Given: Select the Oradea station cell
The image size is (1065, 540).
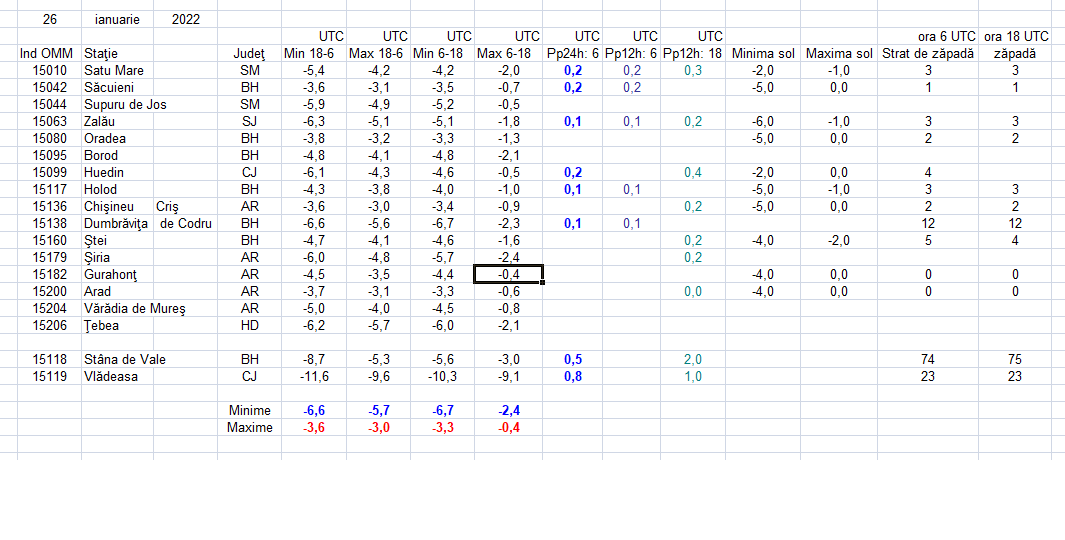Looking at the screenshot, I should click(117, 139).
